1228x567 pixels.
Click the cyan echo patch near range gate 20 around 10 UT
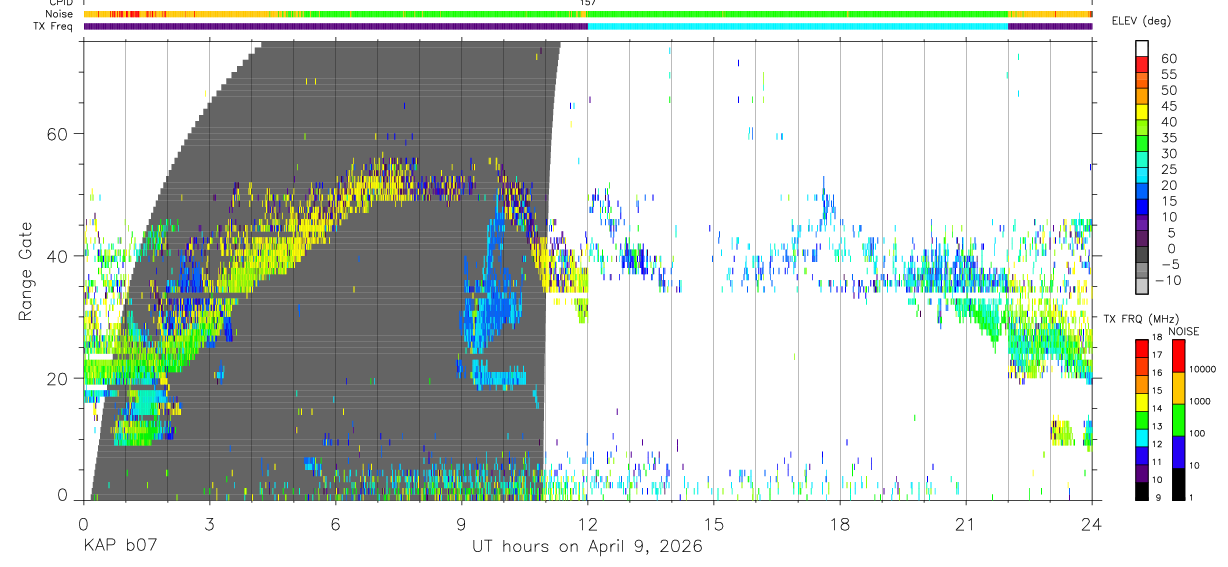click(497, 377)
